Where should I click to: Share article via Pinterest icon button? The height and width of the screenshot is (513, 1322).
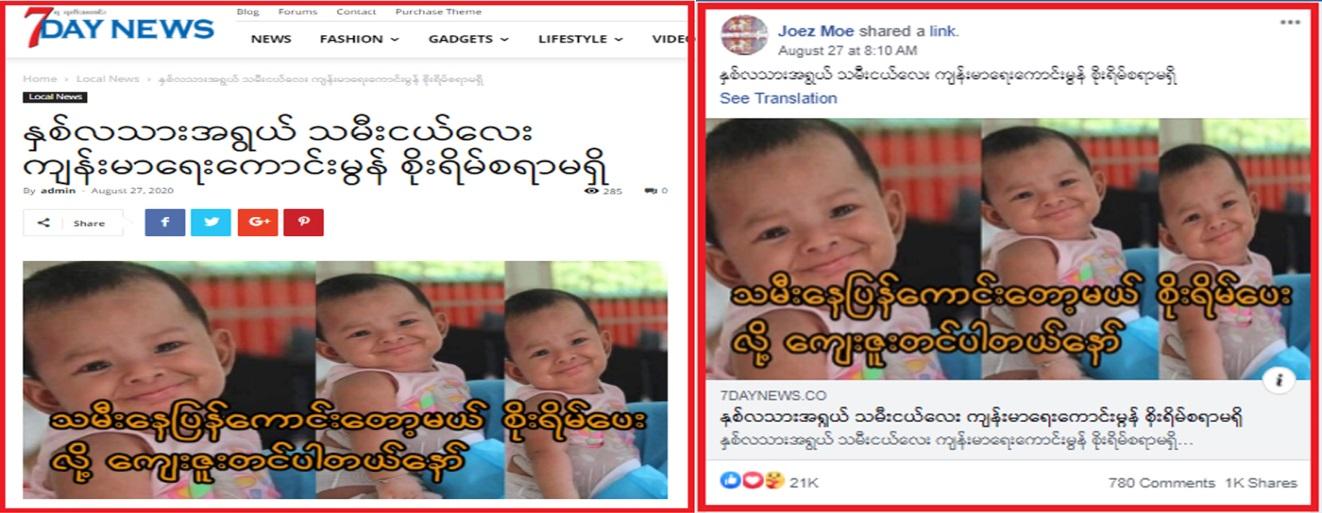[303, 222]
